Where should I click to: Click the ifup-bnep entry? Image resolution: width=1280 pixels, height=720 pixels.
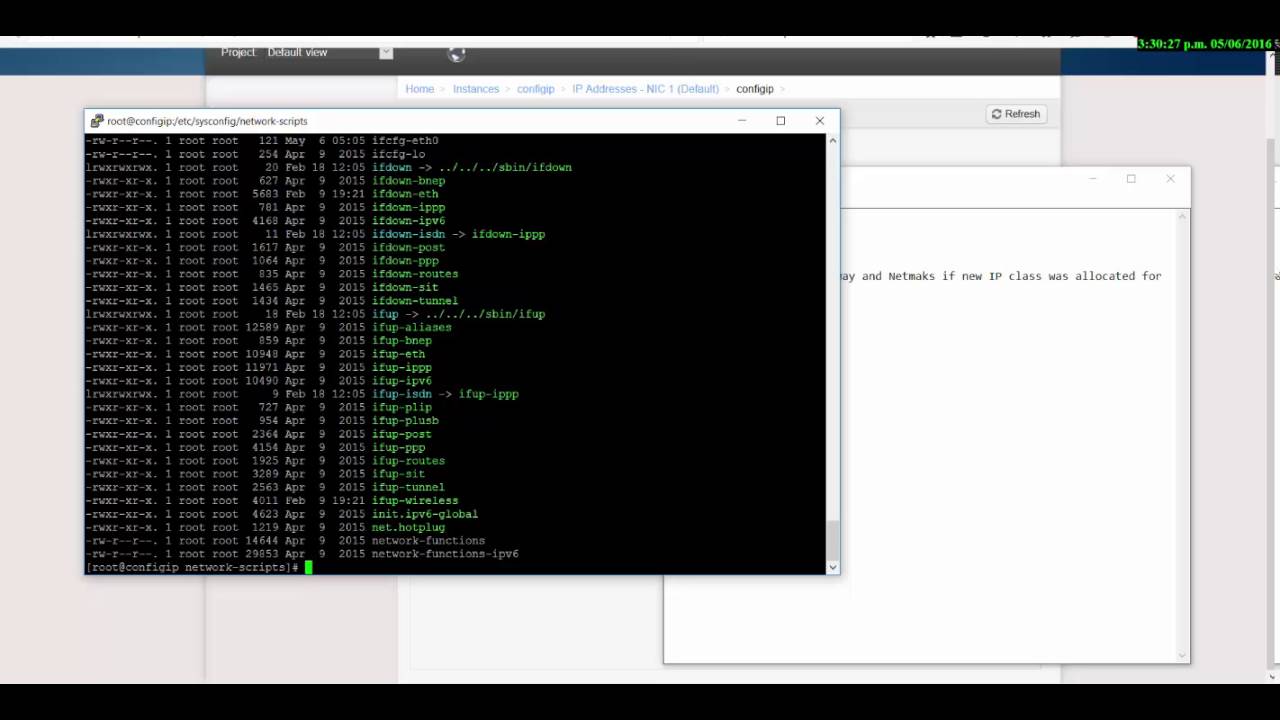pos(401,341)
